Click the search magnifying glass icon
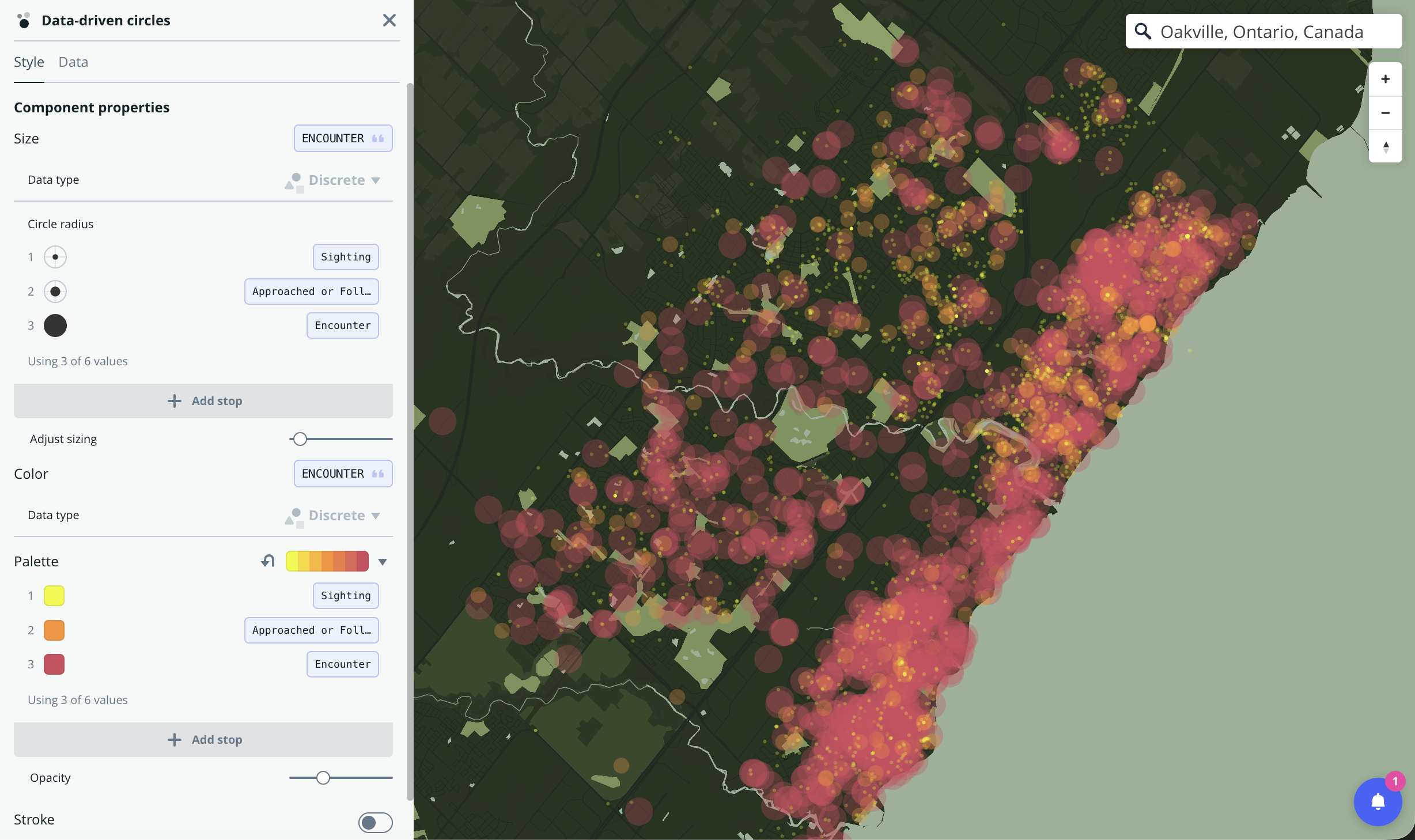1415x840 pixels. (1144, 32)
